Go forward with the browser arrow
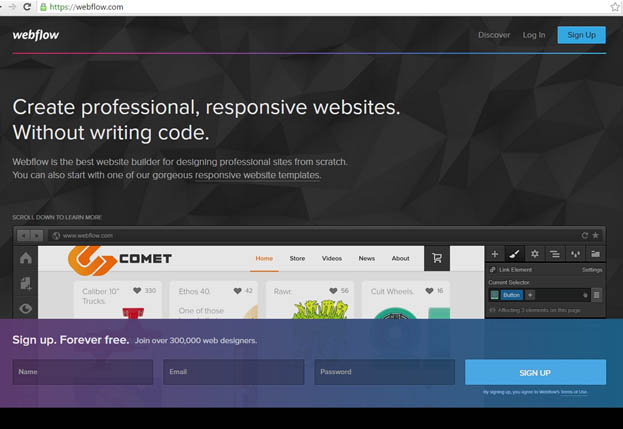623x429 pixels. pyautogui.click(x=12, y=7)
